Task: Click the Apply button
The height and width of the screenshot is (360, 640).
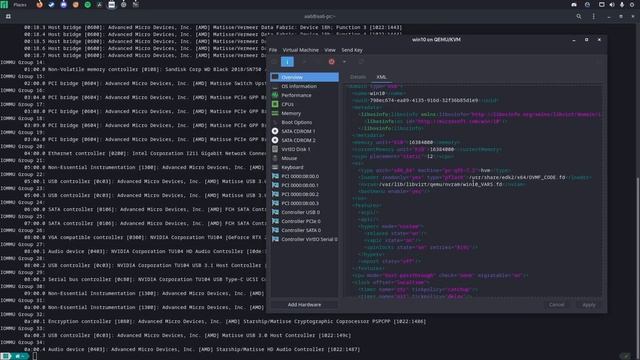Action: click(x=589, y=304)
